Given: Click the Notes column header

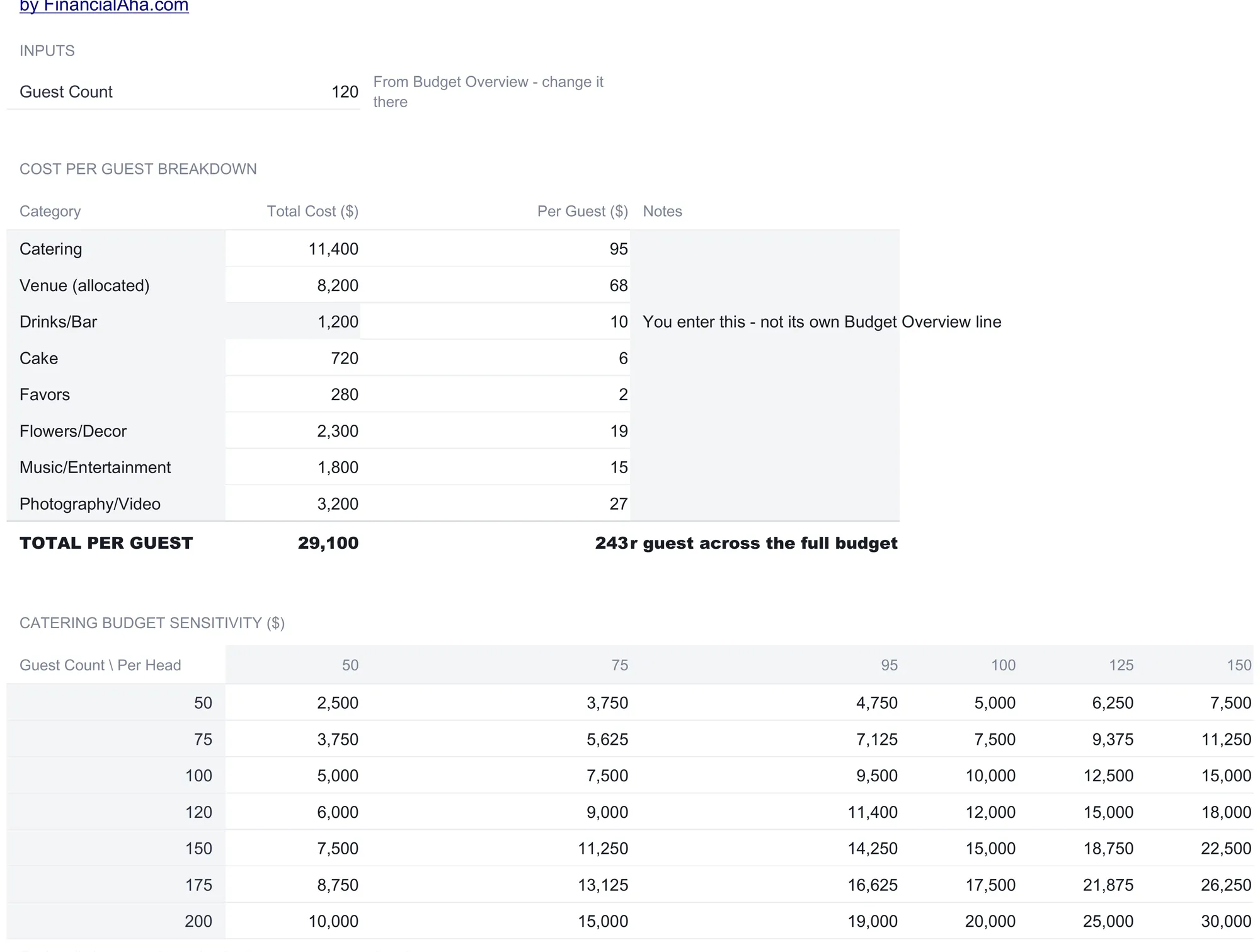Looking at the screenshot, I should [662, 211].
